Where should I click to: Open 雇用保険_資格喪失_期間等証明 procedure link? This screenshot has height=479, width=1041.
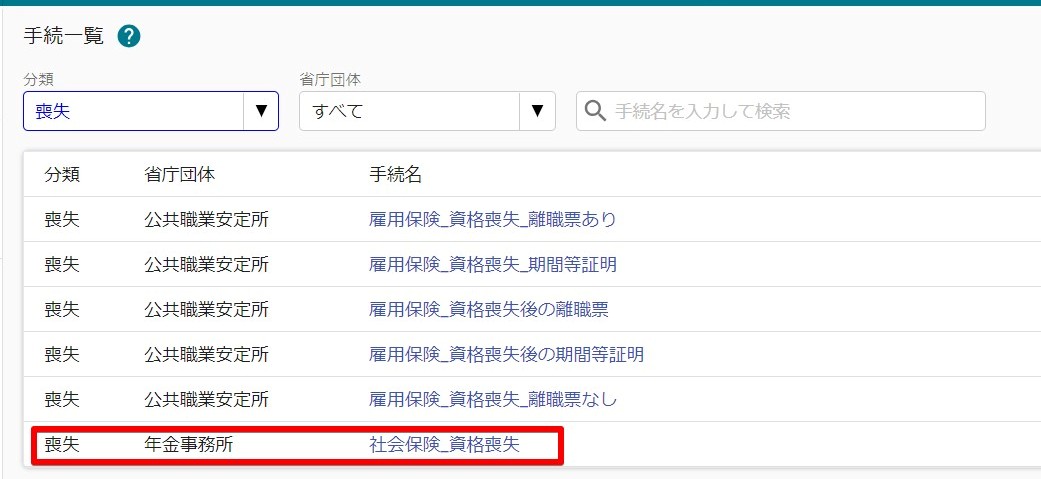click(x=493, y=264)
